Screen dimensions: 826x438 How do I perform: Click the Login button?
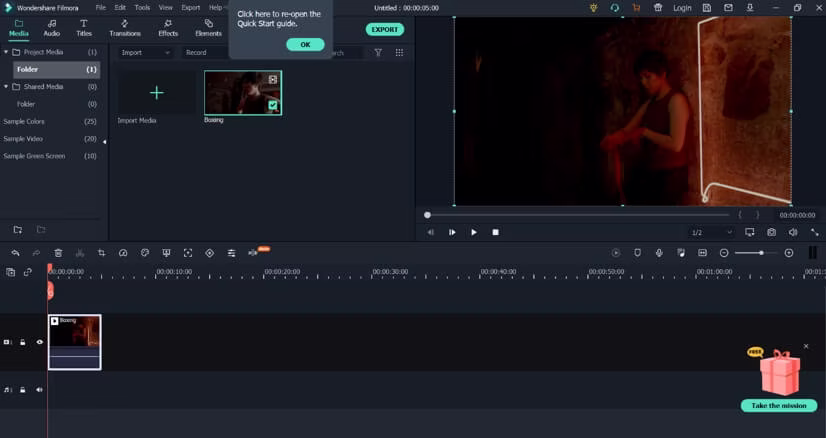point(682,8)
